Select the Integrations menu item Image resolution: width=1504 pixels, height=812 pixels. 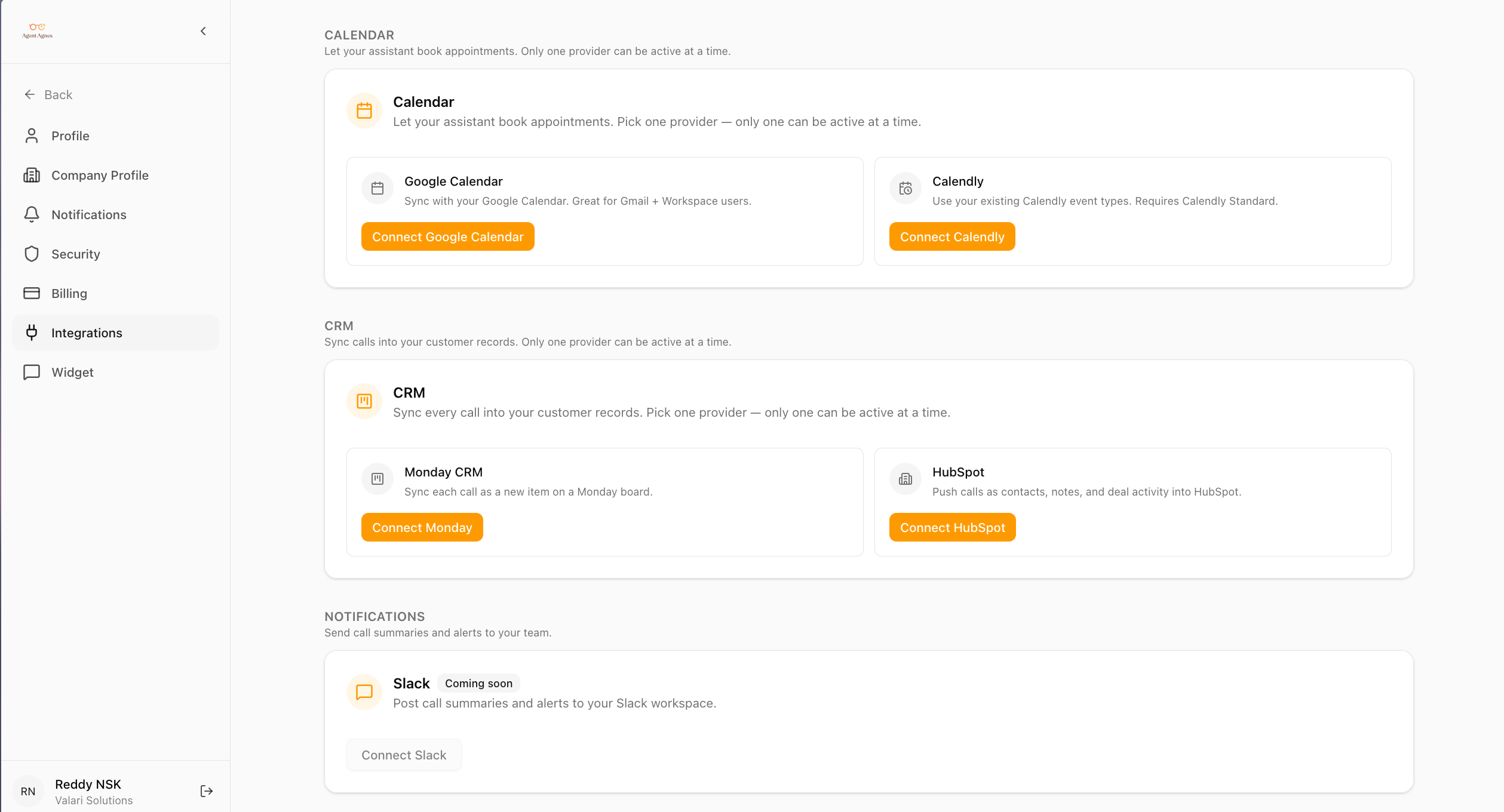point(115,333)
